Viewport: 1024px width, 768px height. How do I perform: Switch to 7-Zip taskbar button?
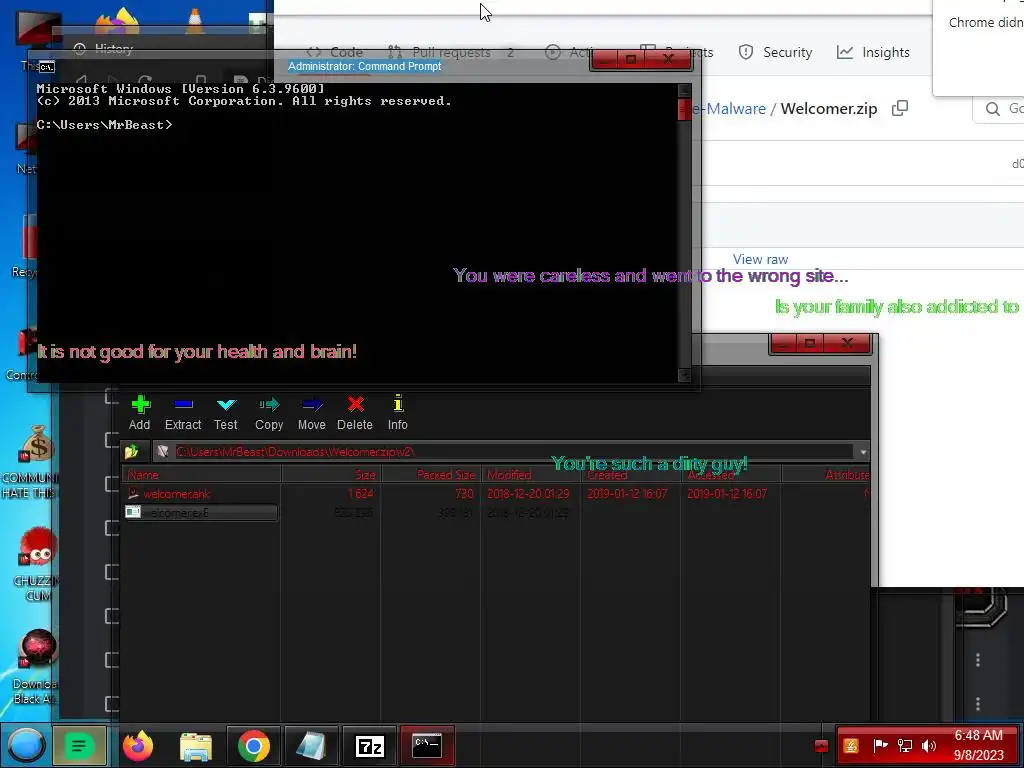click(370, 746)
